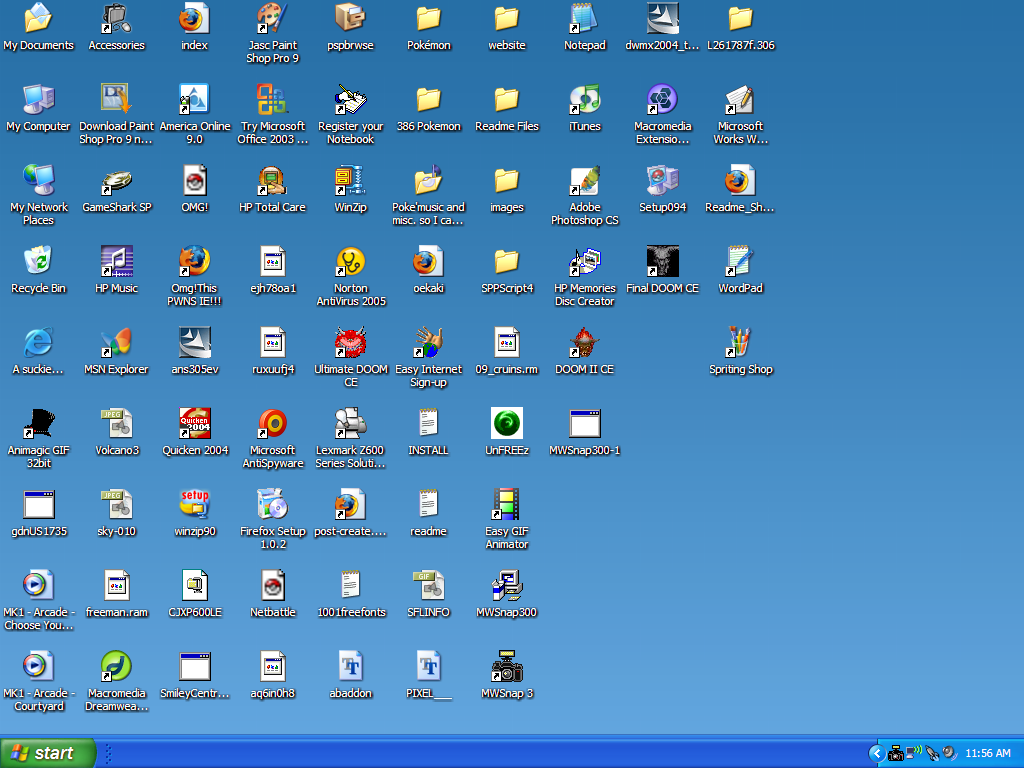Viewport: 1024px width, 768px height.
Task: Select the Macromedia Extension Manager icon
Action: pos(662,99)
